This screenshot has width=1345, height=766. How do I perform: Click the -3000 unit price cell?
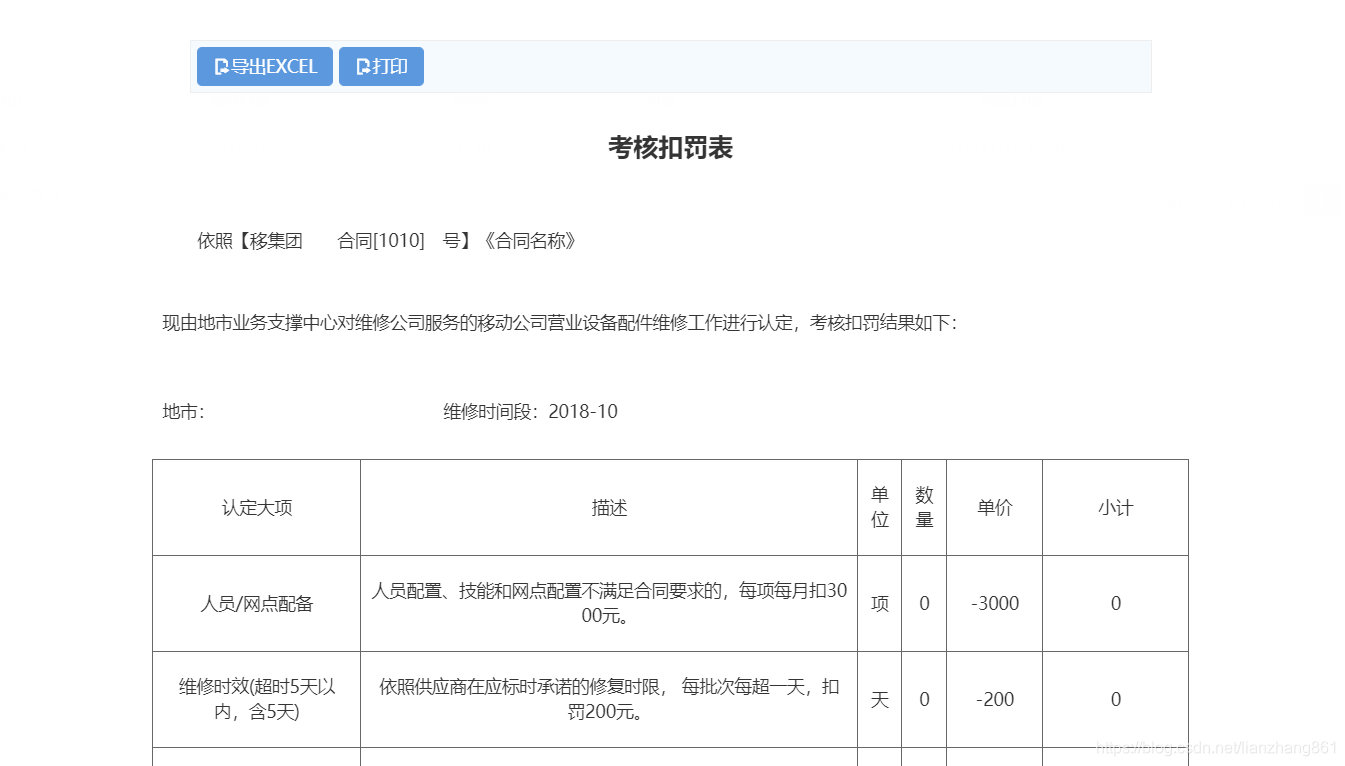[x=995, y=604]
